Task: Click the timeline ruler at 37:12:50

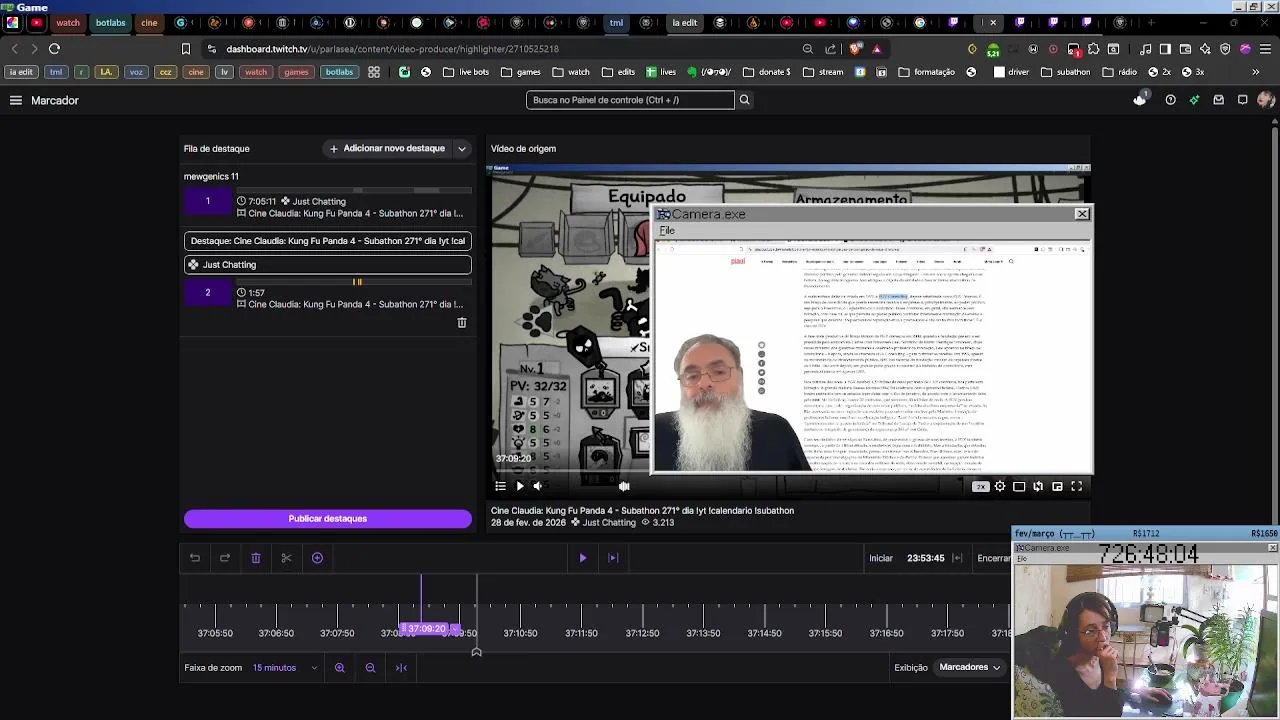Action: (642, 633)
